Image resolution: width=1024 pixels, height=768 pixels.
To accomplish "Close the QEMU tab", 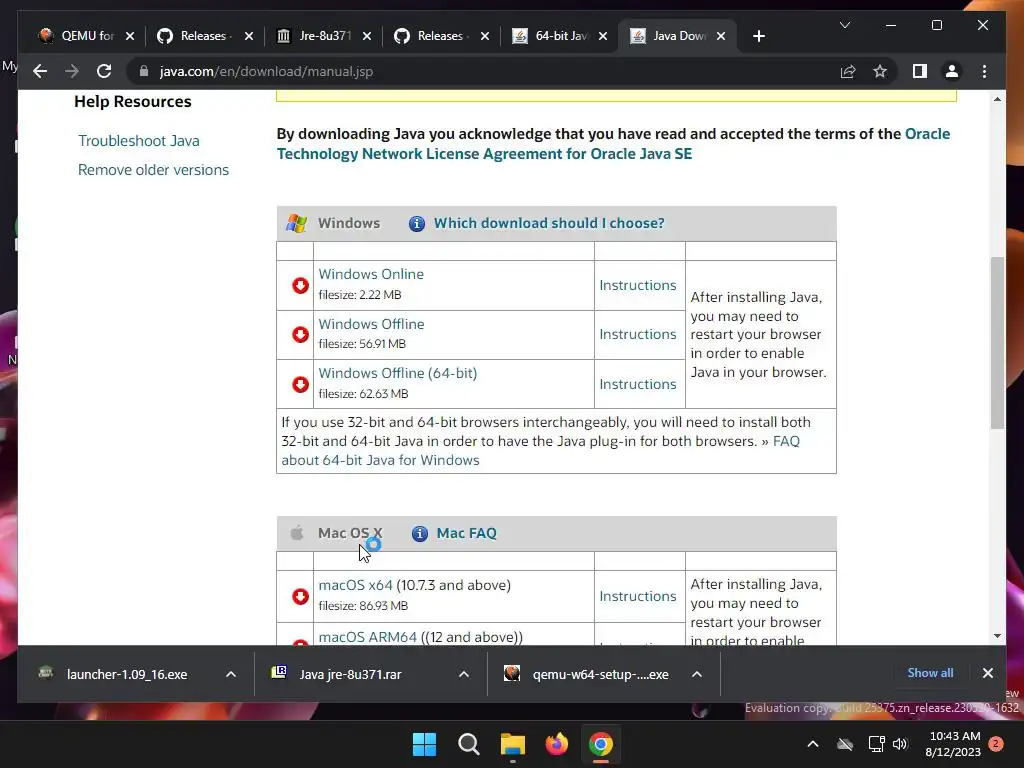I will pyautogui.click(x=130, y=36).
